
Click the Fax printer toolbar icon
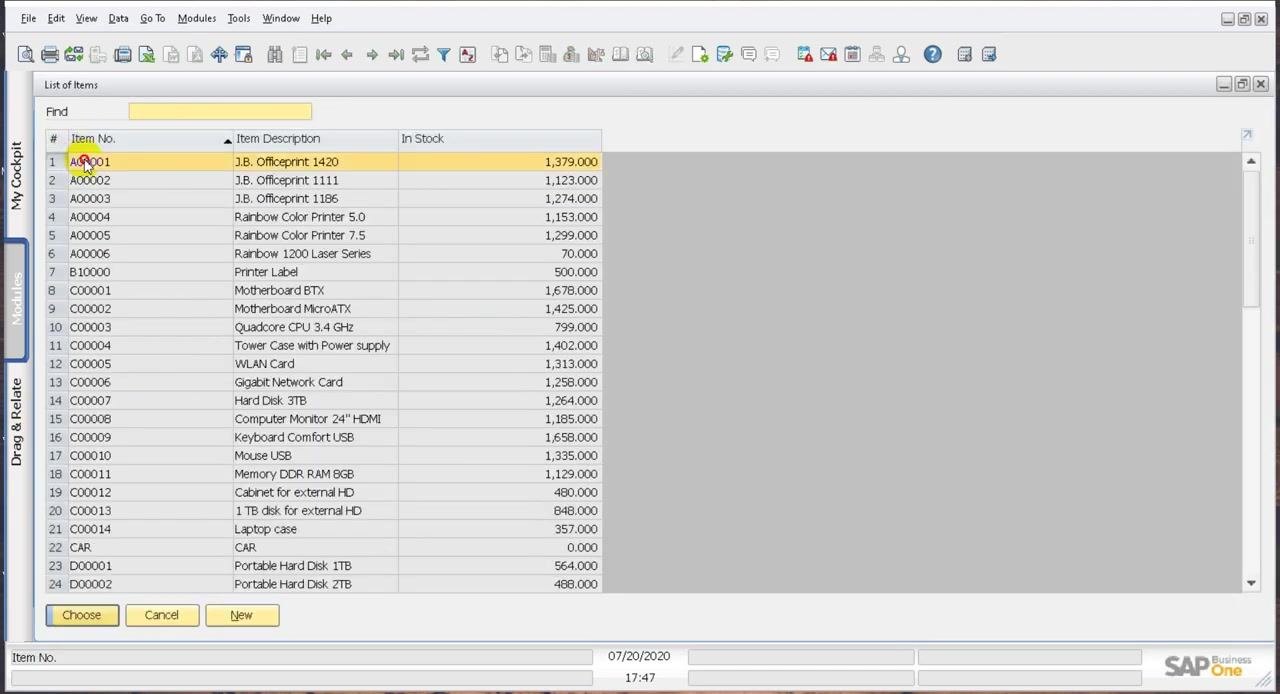tap(122, 55)
